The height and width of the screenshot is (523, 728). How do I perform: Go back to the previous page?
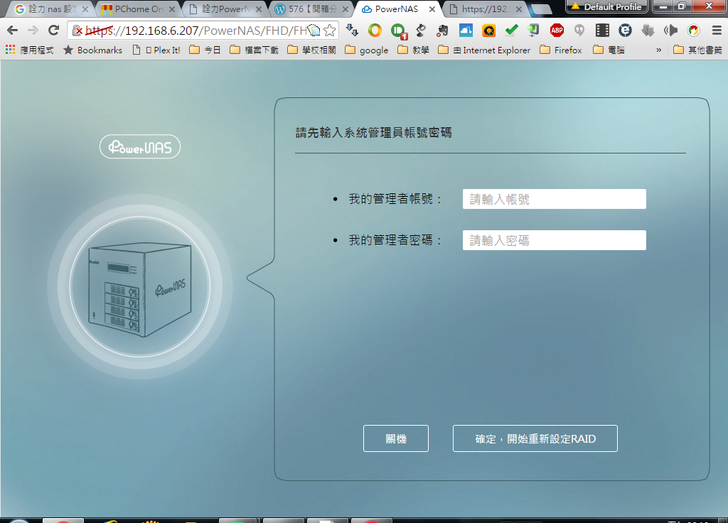[13, 31]
